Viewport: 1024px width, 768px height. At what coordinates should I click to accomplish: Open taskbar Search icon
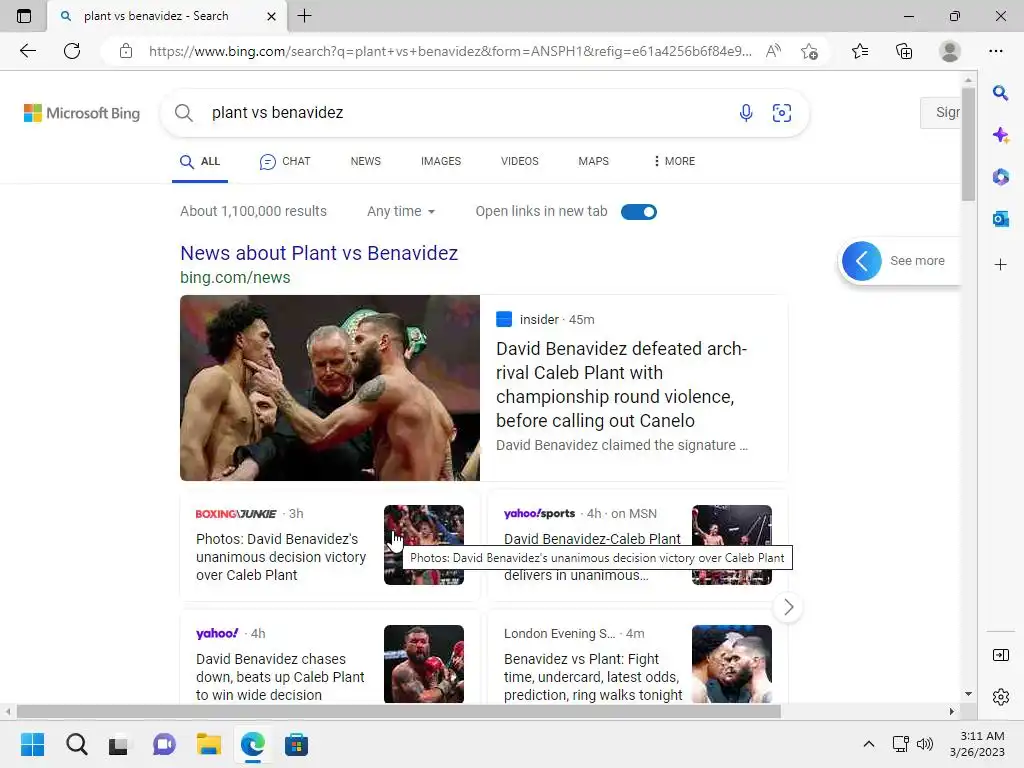[76, 744]
